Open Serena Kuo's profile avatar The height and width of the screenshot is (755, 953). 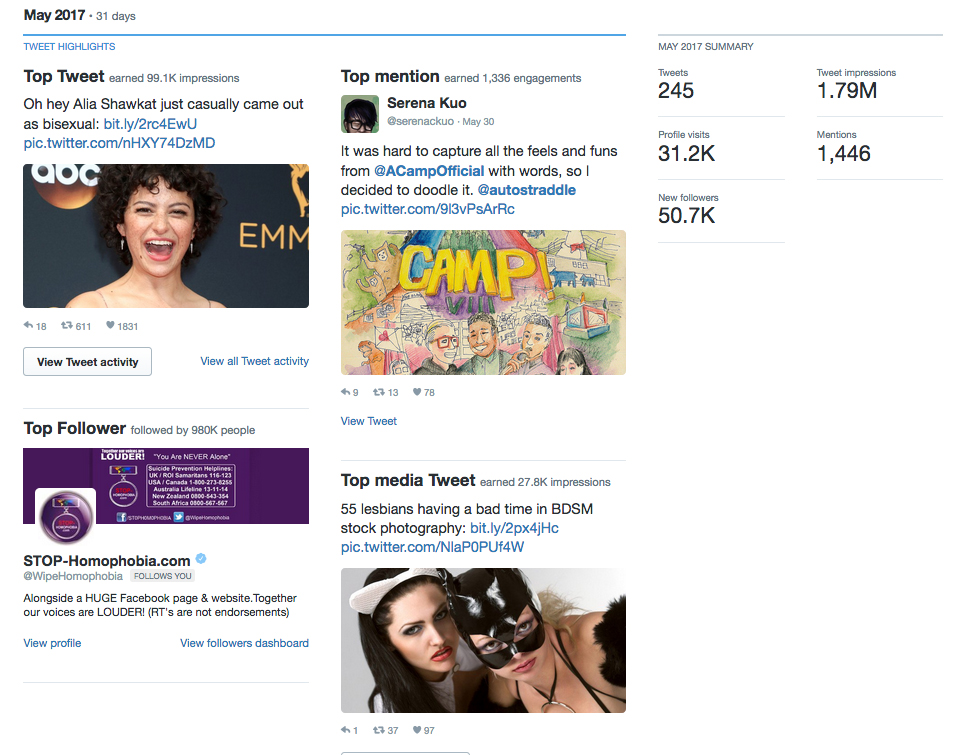(x=360, y=114)
